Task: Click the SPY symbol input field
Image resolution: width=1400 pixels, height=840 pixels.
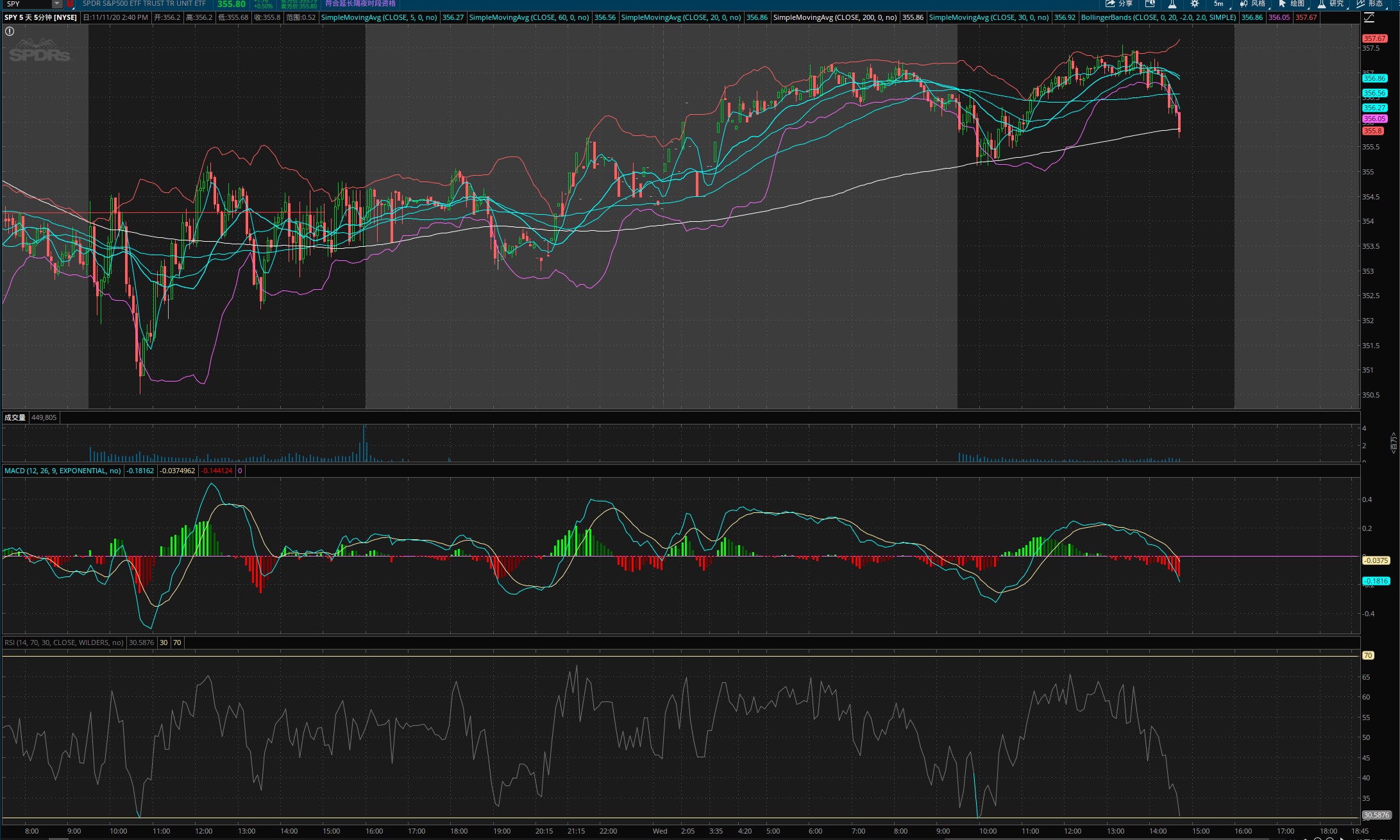Action: pos(28,4)
